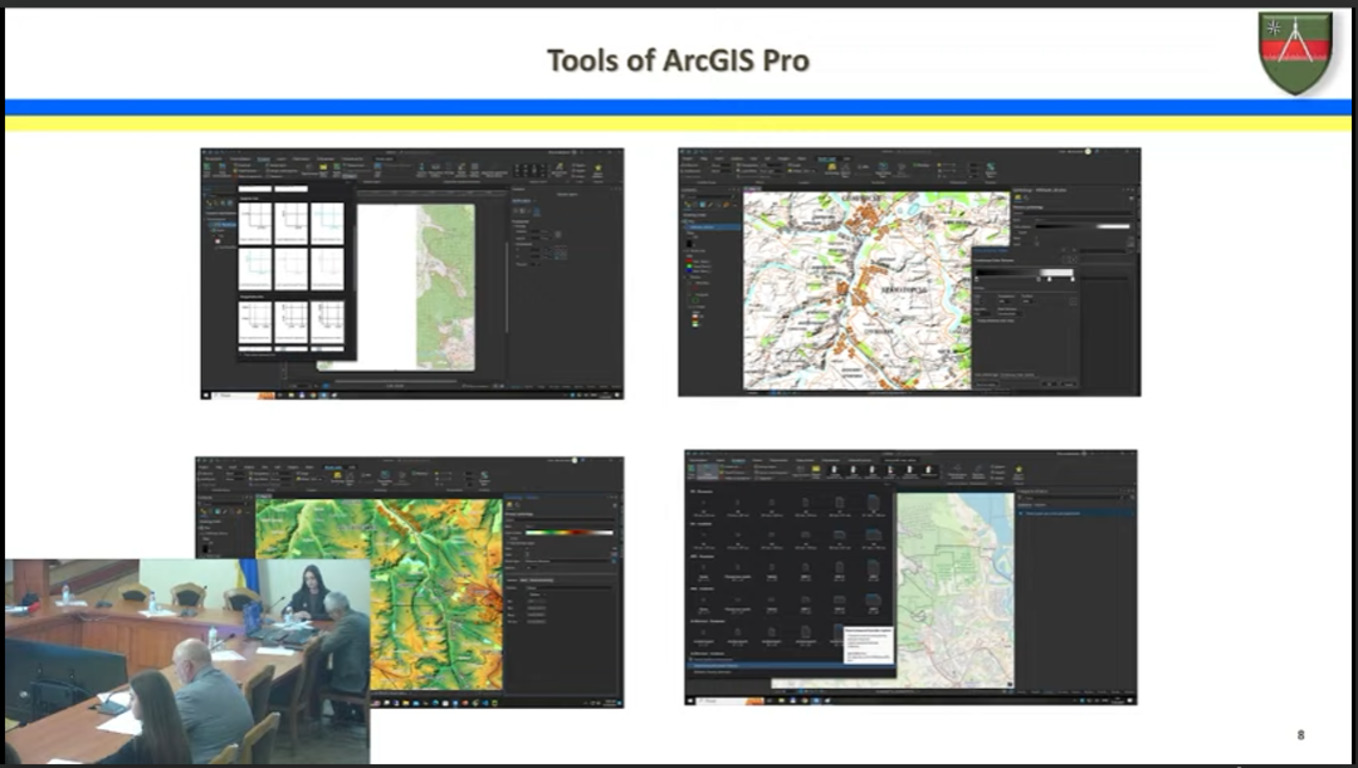Click the shield emblem on the slide
Image resolution: width=1358 pixels, height=768 pixels.
point(1295,53)
